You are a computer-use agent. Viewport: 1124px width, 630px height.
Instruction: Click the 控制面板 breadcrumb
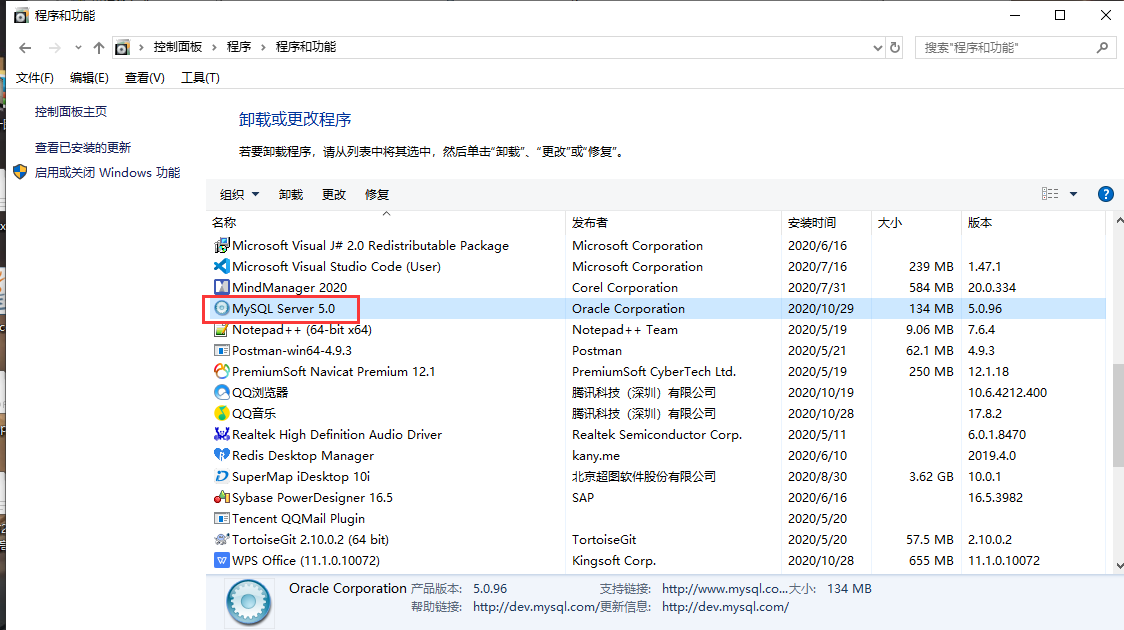[178, 47]
